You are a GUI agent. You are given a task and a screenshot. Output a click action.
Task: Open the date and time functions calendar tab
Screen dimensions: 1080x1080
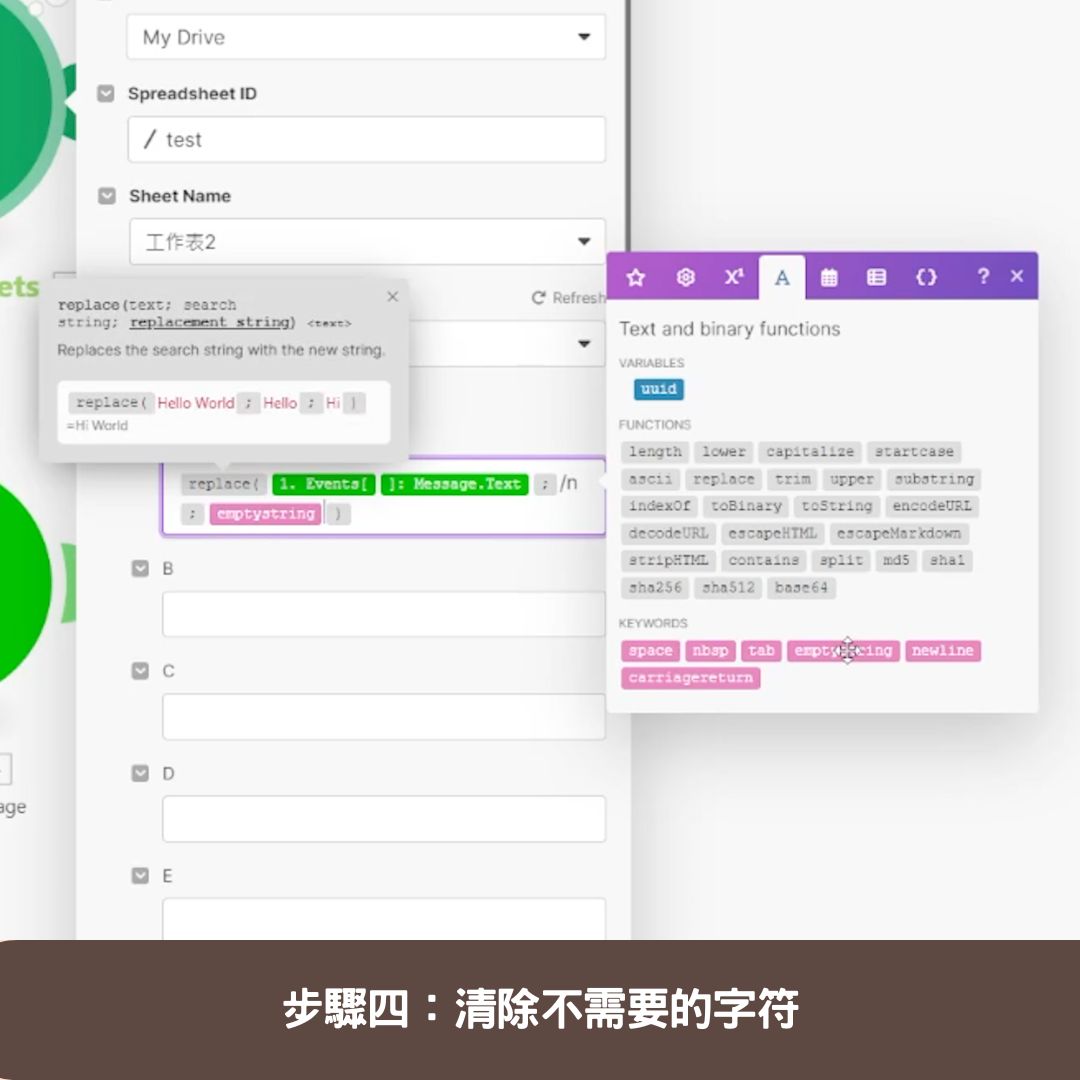[829, 277]
